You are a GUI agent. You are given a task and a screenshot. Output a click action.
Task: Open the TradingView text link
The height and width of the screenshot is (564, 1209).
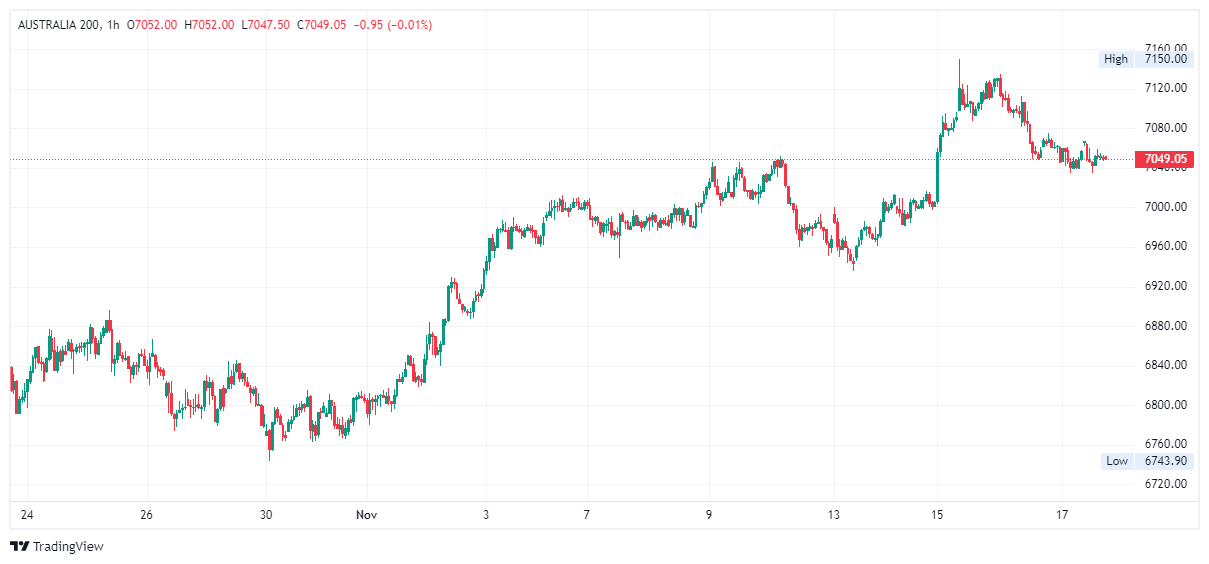point(68,547)
